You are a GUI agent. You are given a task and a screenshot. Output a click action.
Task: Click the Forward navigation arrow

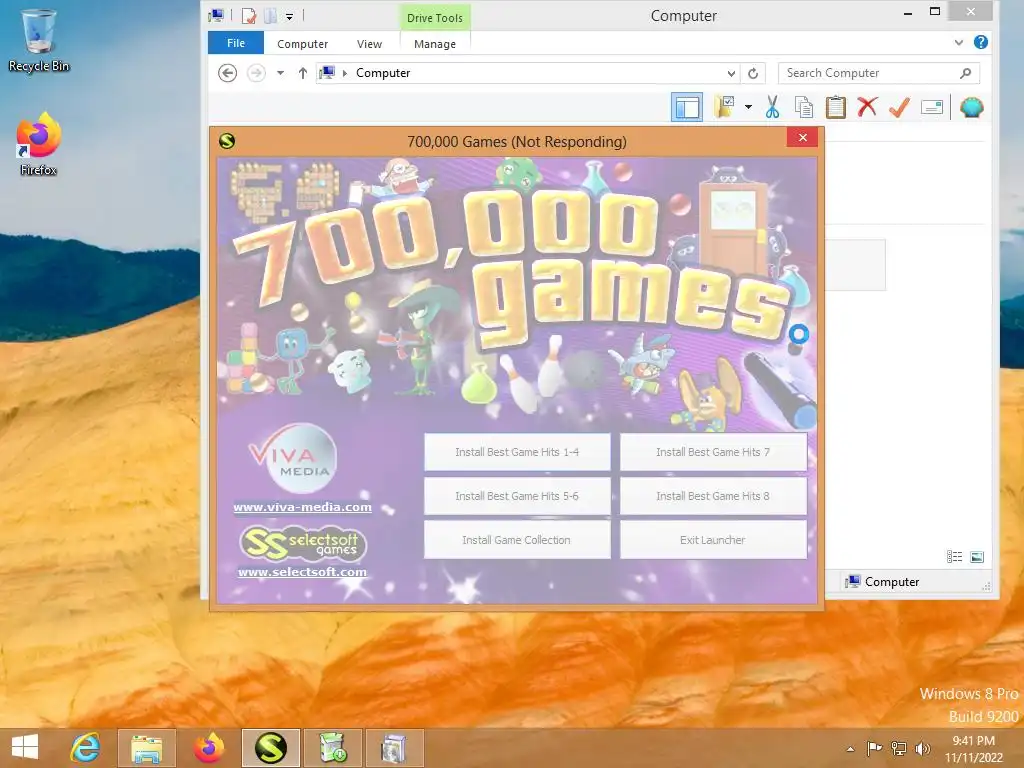coord(256,72)
